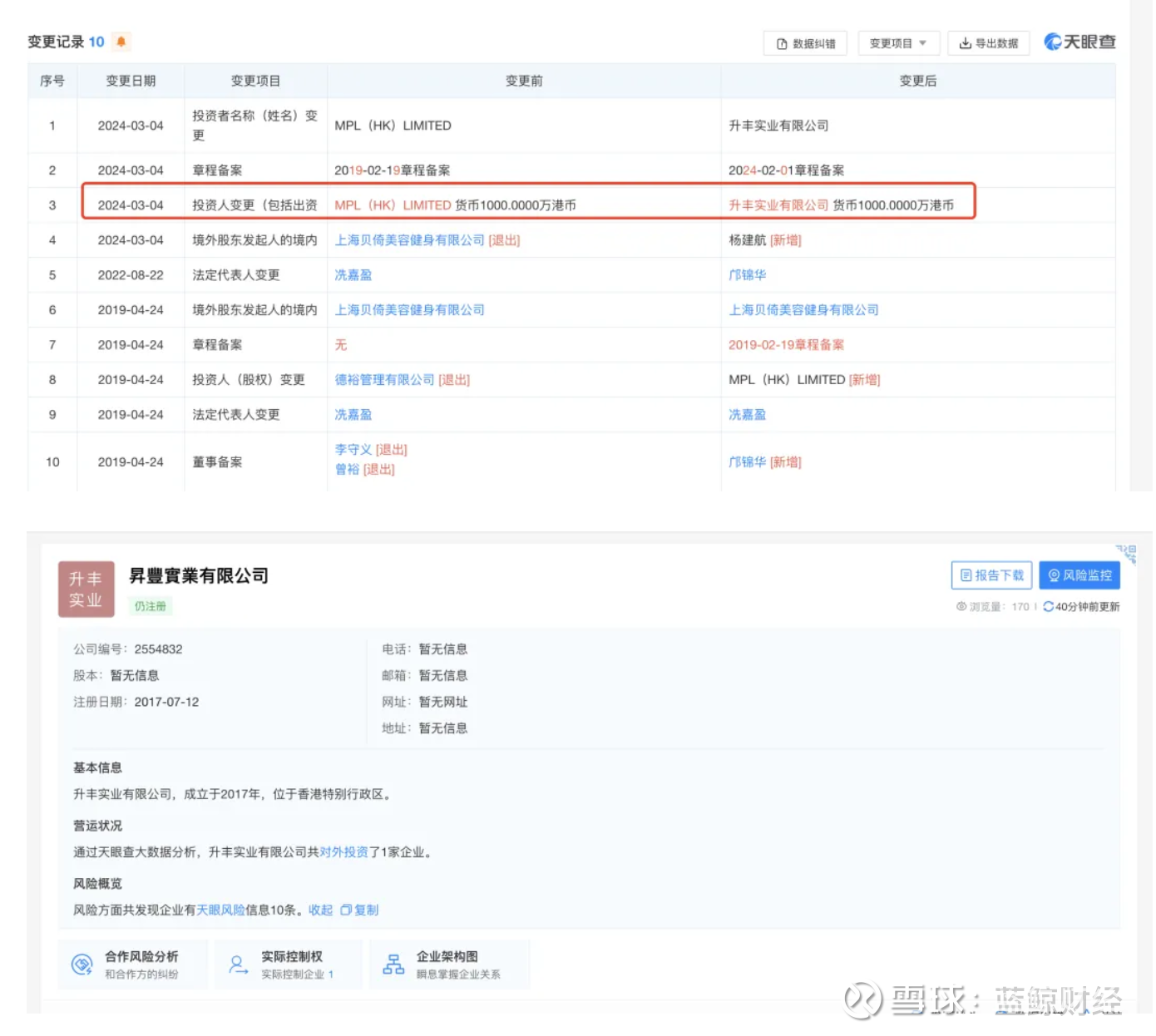The image size is (1156, 1036).
Task: Click the 复制 copy link
Action: pyautogui.click(x=359, y=910)
